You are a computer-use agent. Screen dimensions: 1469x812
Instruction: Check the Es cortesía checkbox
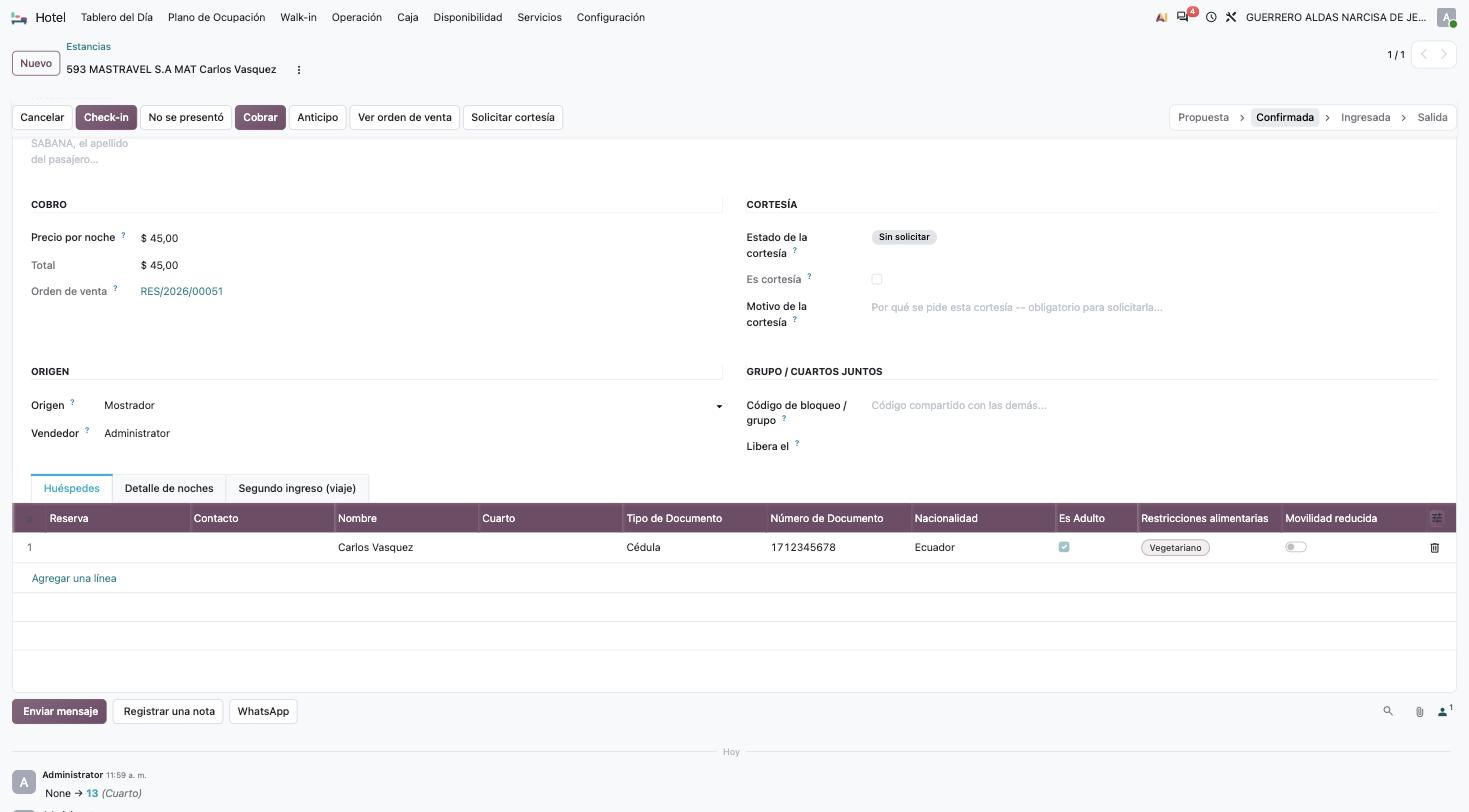(877, 279)
